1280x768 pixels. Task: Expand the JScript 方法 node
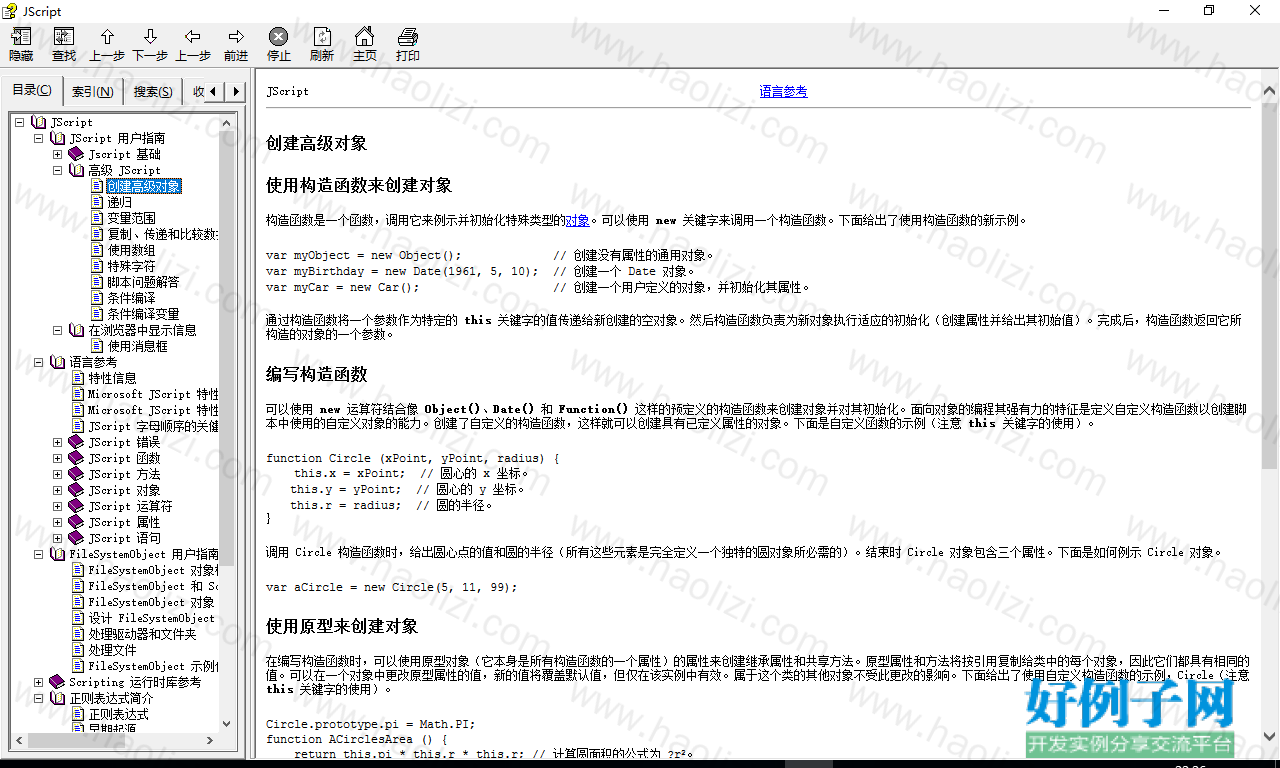(57, 474)
